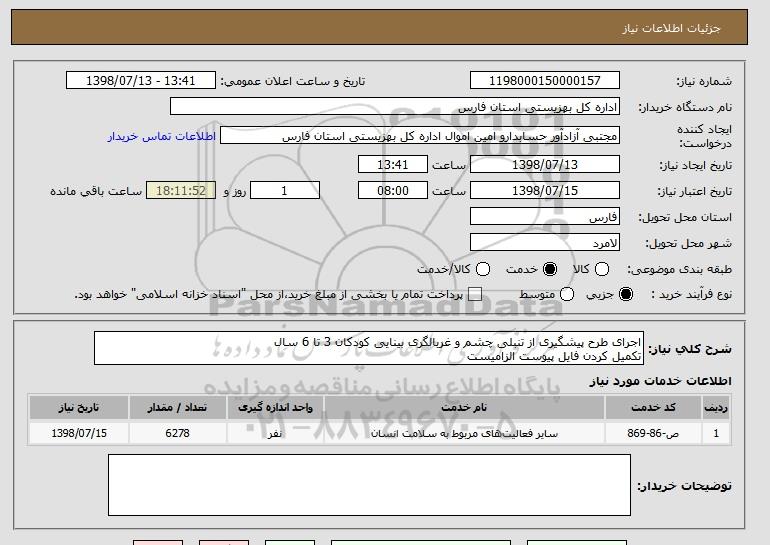This screenshot has height=545, width=770.
Task: Click the شرح کلی نیاز description box
Action: pos(369,348)
